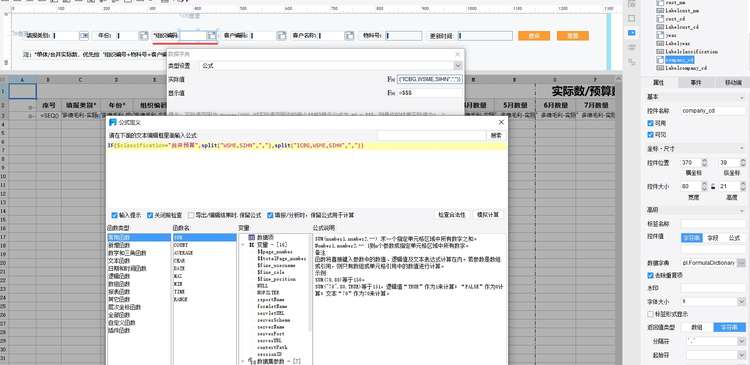This screenshot has width=750, height=365.
Task: Enable 标签形式显示 checkbox
Action: (650, 314)
